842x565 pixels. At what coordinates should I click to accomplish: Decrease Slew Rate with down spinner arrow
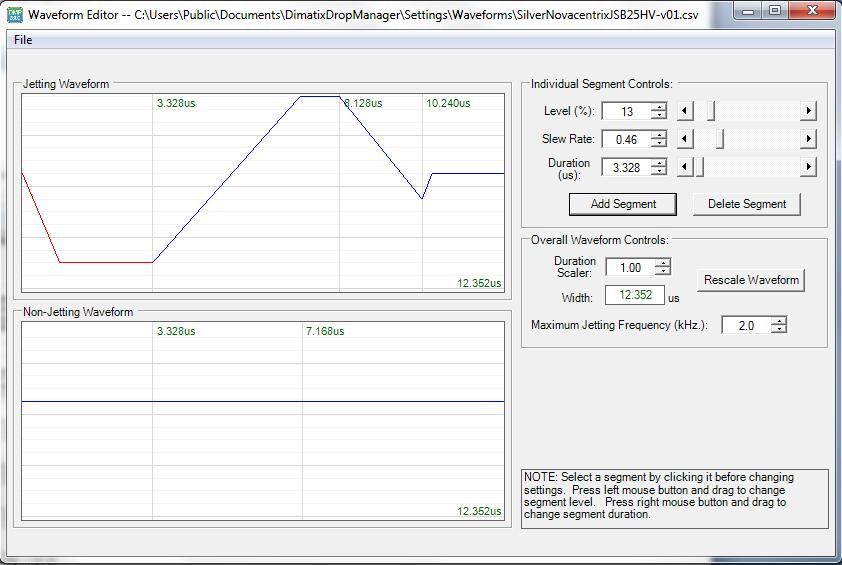pyautogui.click(x=659, y=143)
